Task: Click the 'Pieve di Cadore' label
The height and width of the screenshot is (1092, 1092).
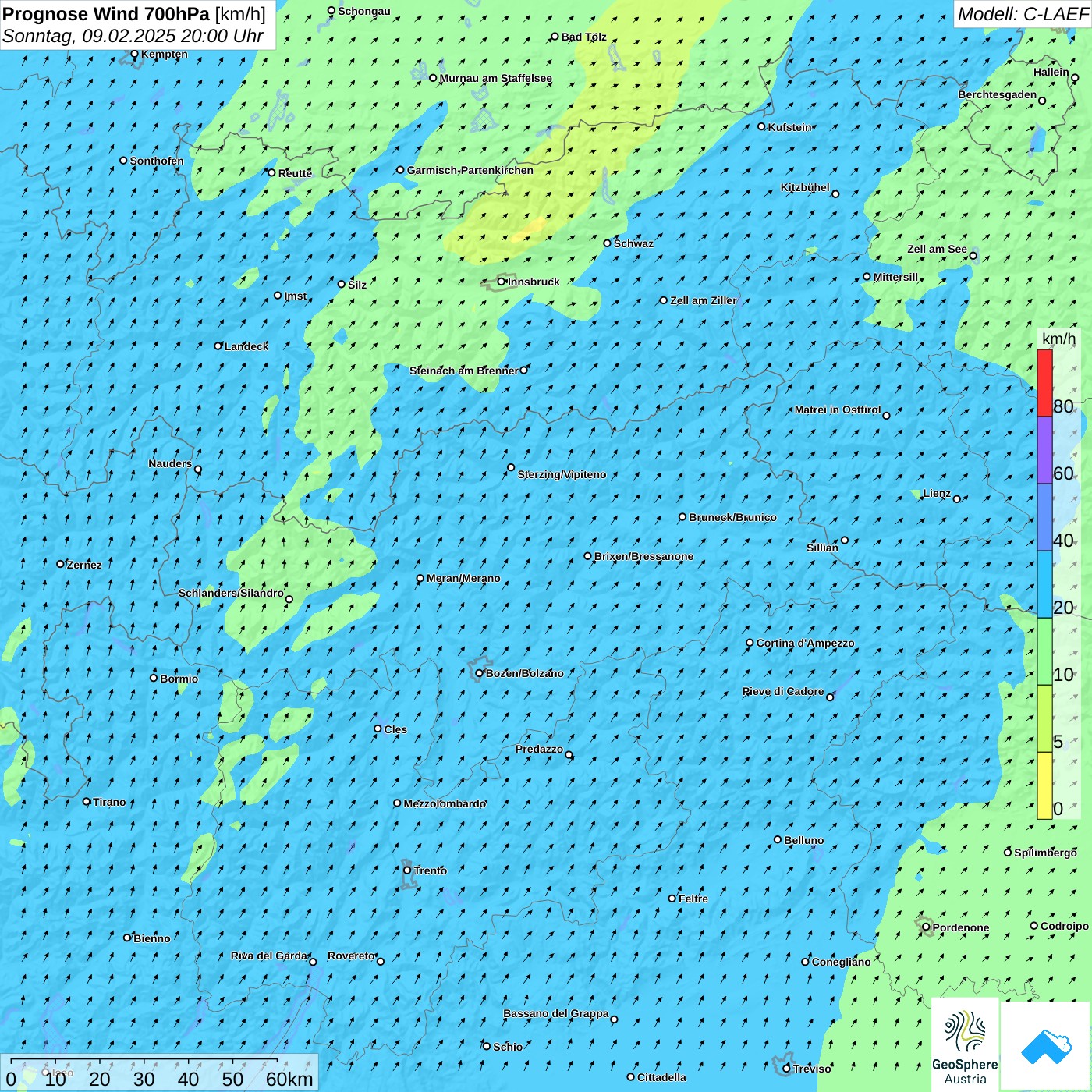Action: (783, 691)
